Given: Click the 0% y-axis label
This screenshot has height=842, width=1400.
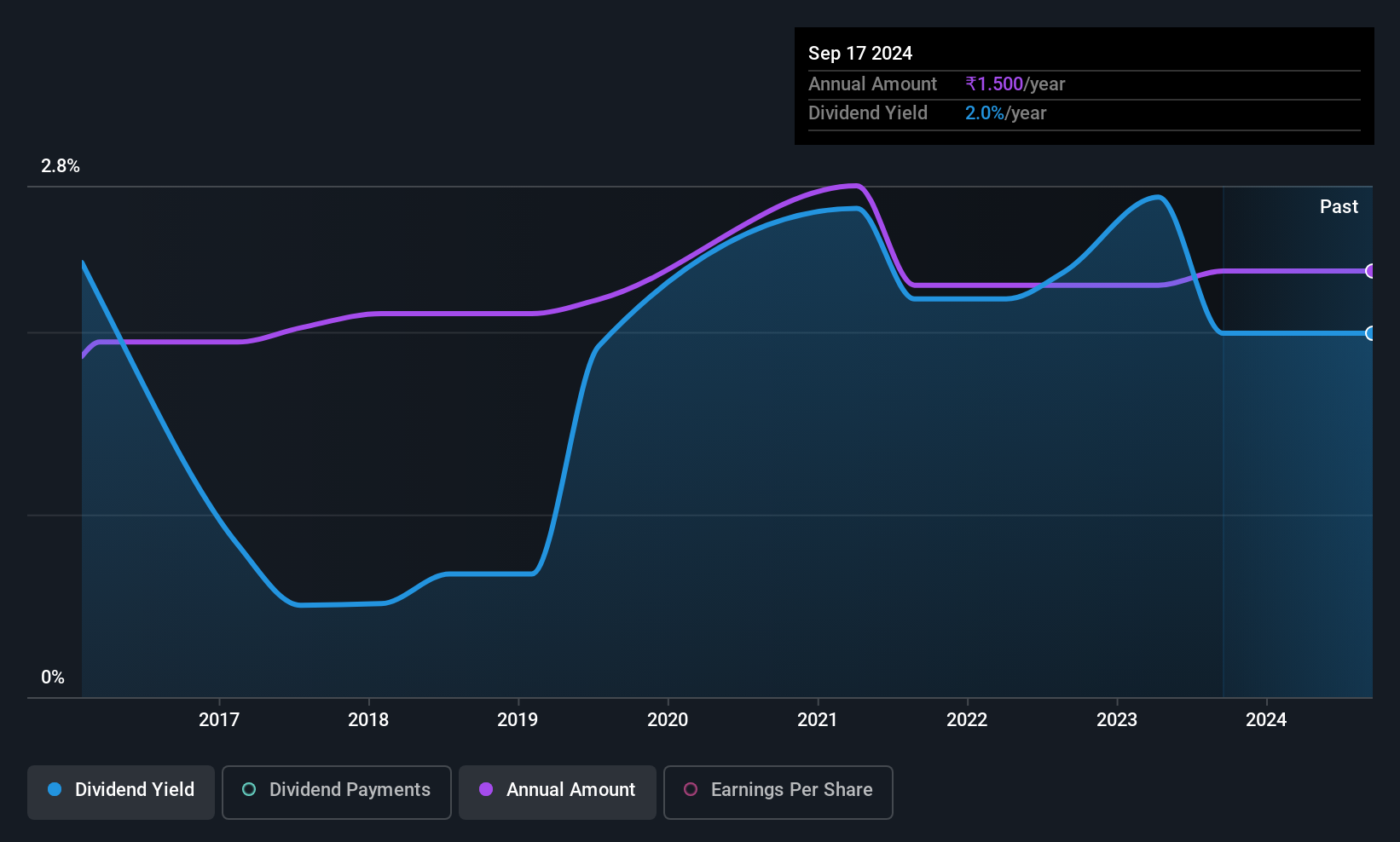Looking at the screenshot, I should coord(53,678).
